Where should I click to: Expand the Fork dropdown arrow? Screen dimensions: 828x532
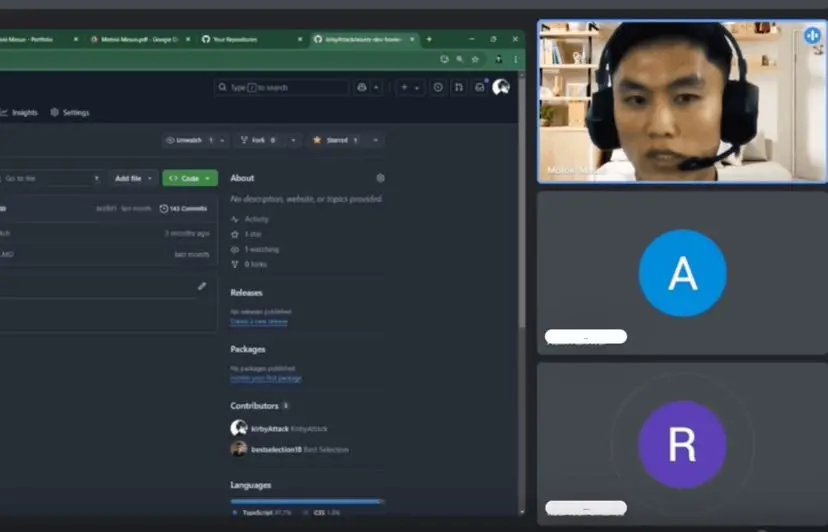coord(294,140)
